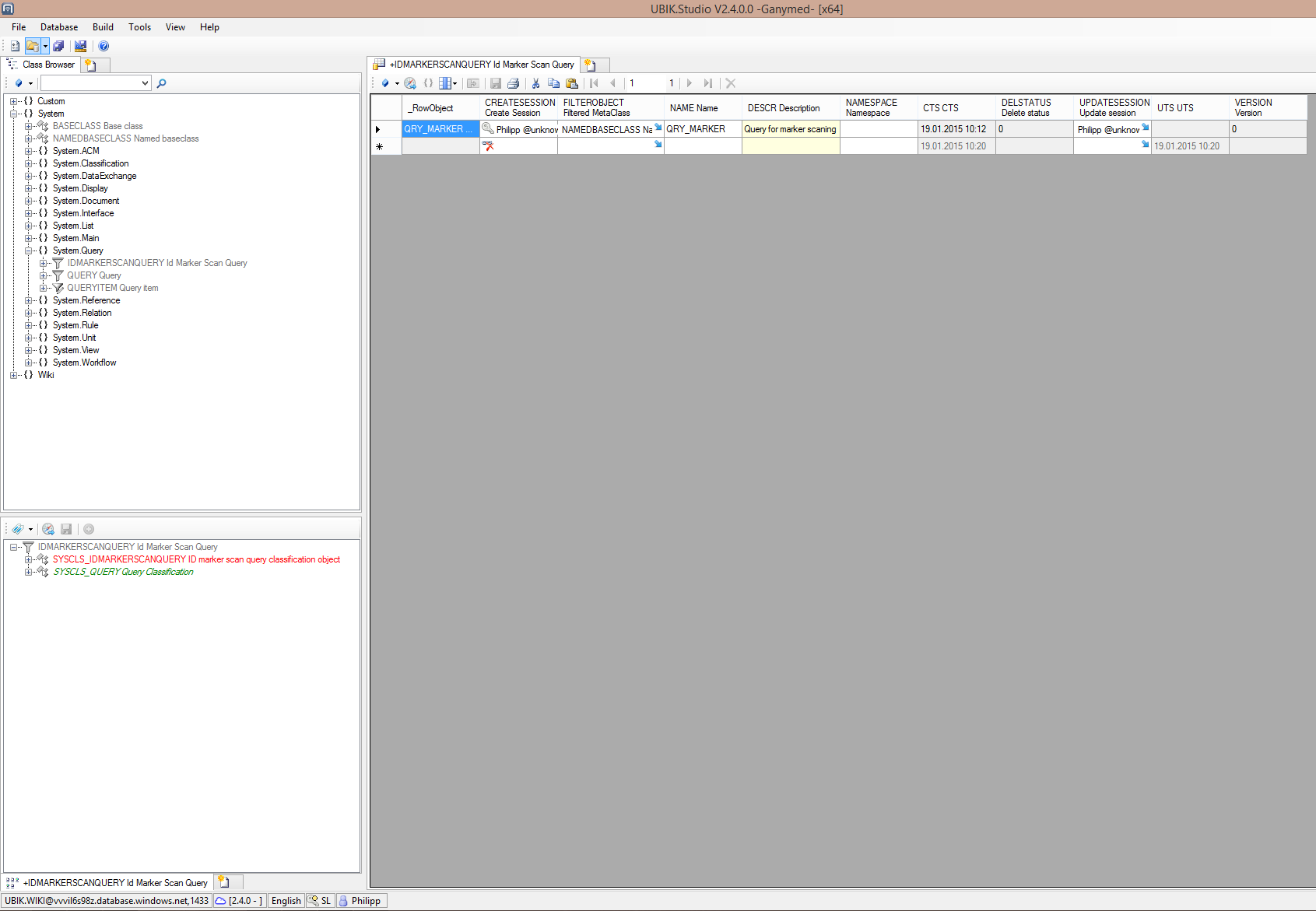Open the Class Browser search combo box
This screenshot has height=911, width=1316.
[x=145, y=83]
